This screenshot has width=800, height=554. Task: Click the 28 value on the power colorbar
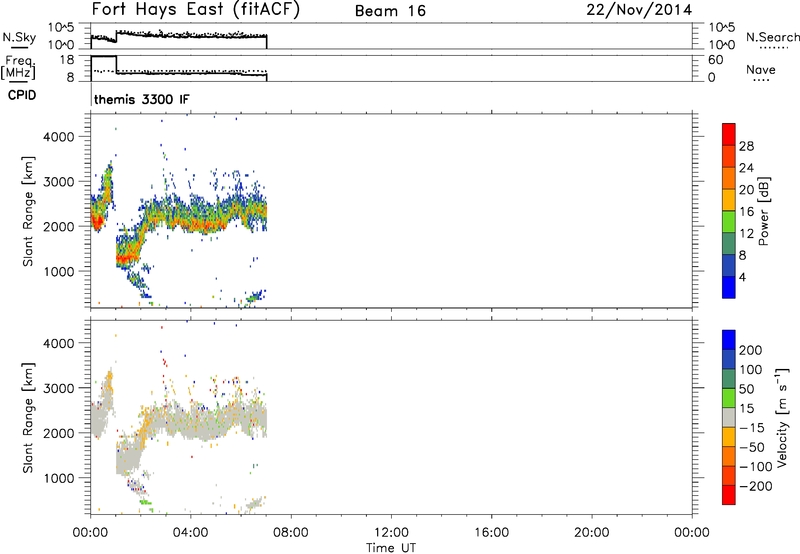746,146
